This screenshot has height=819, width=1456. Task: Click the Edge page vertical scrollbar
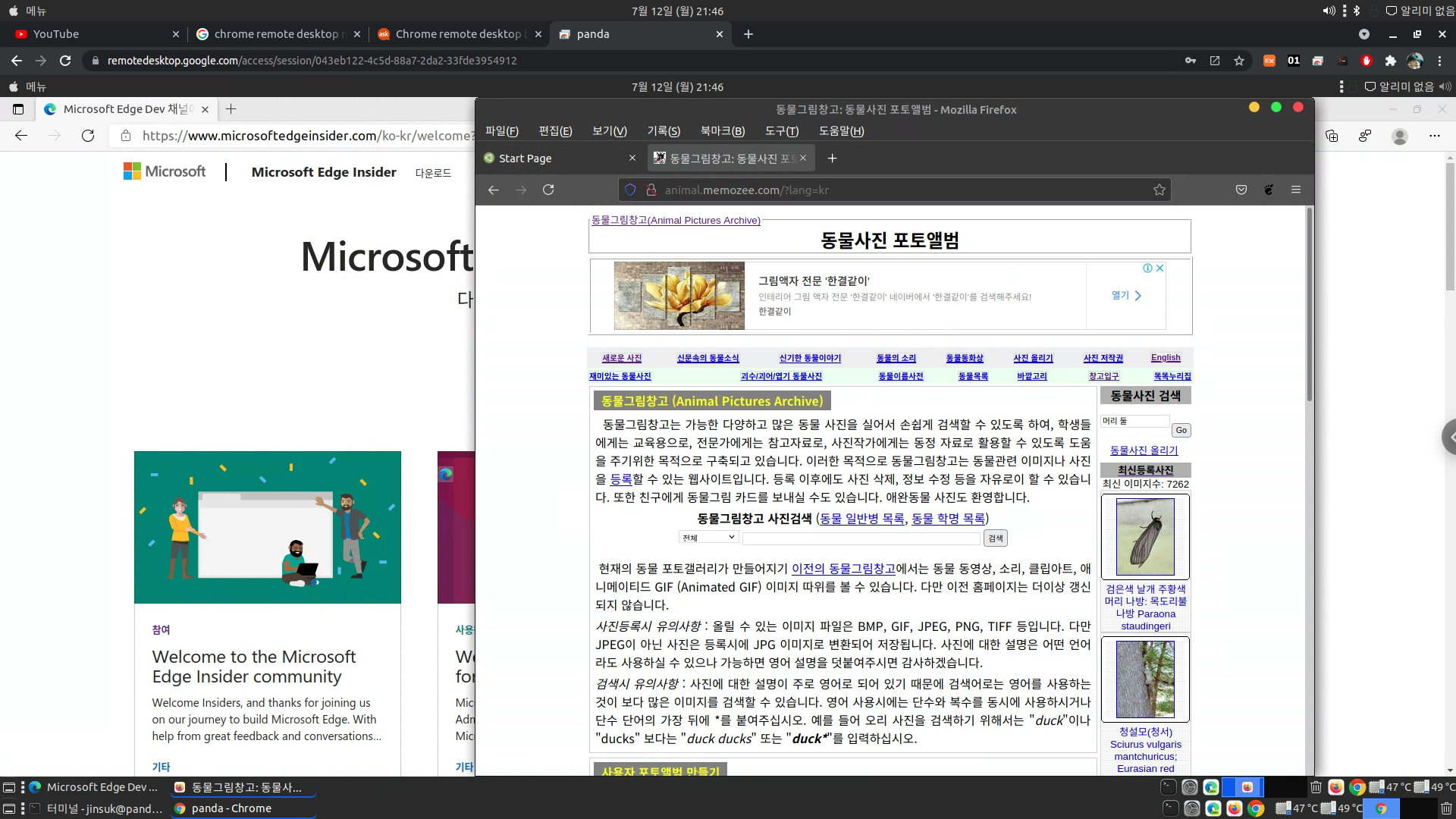[1450, 227]
